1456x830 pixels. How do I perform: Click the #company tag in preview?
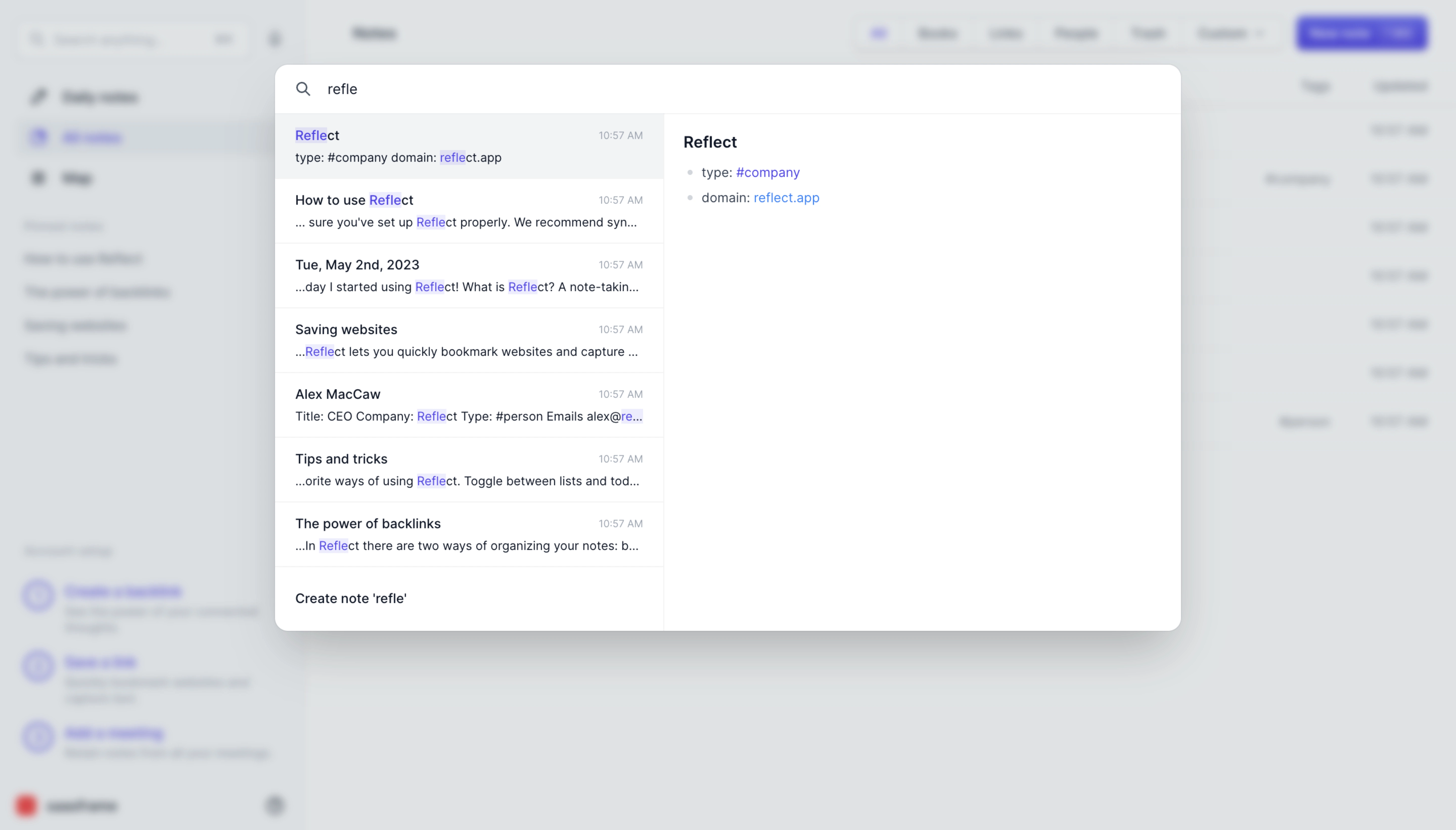click(768, 172)
